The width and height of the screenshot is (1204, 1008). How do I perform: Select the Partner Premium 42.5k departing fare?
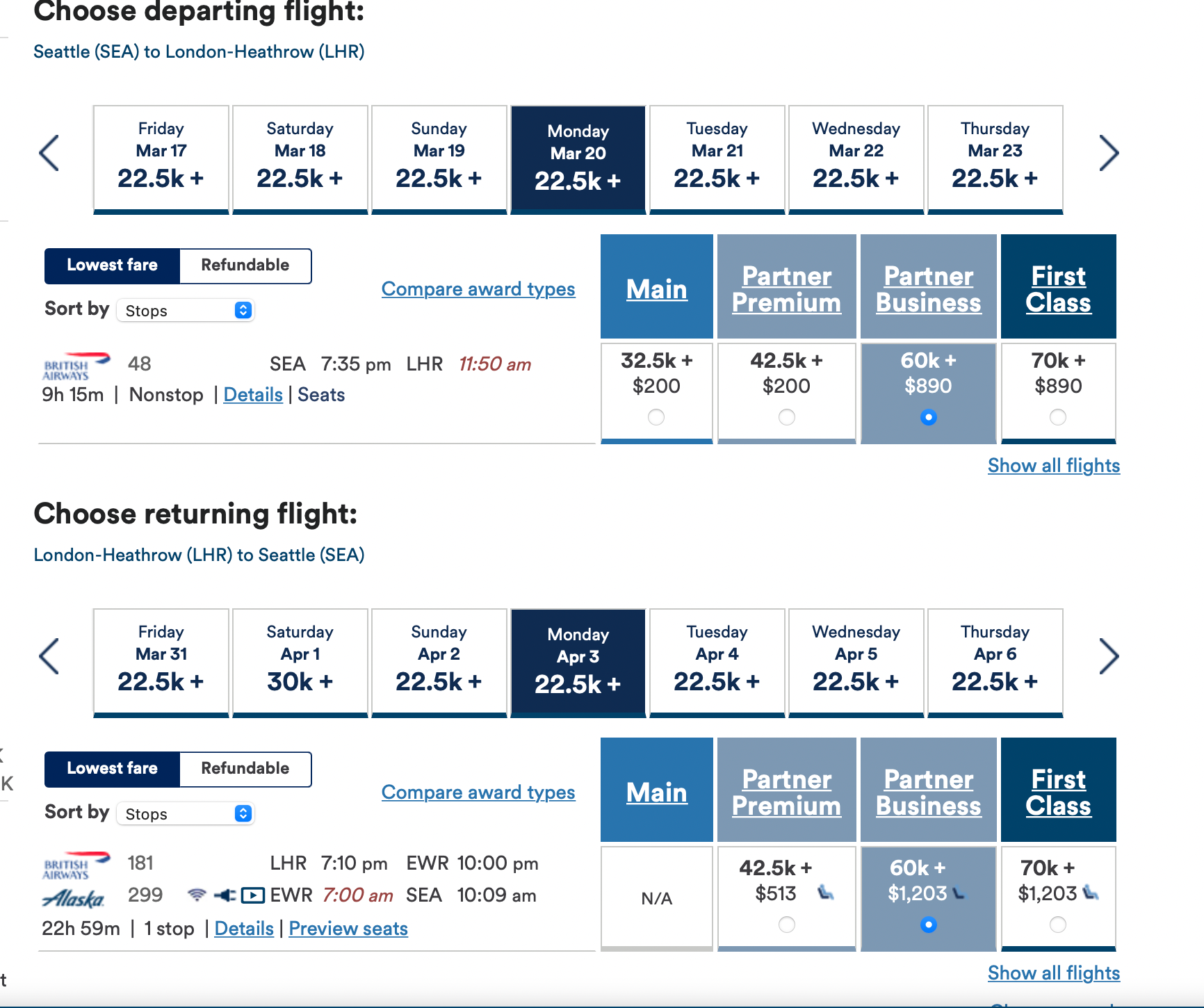coord(786,417)
